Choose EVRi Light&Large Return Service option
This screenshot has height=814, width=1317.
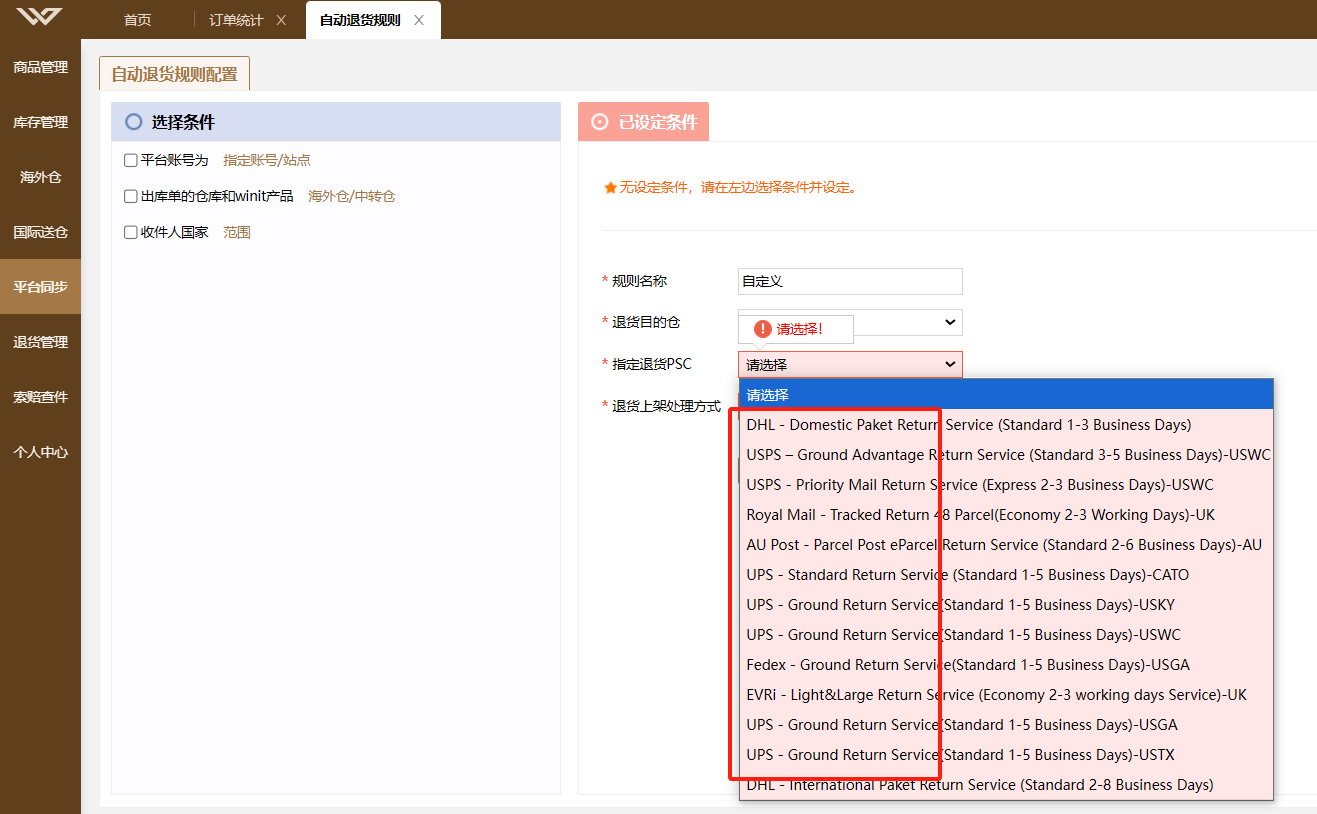[1006, 694]
